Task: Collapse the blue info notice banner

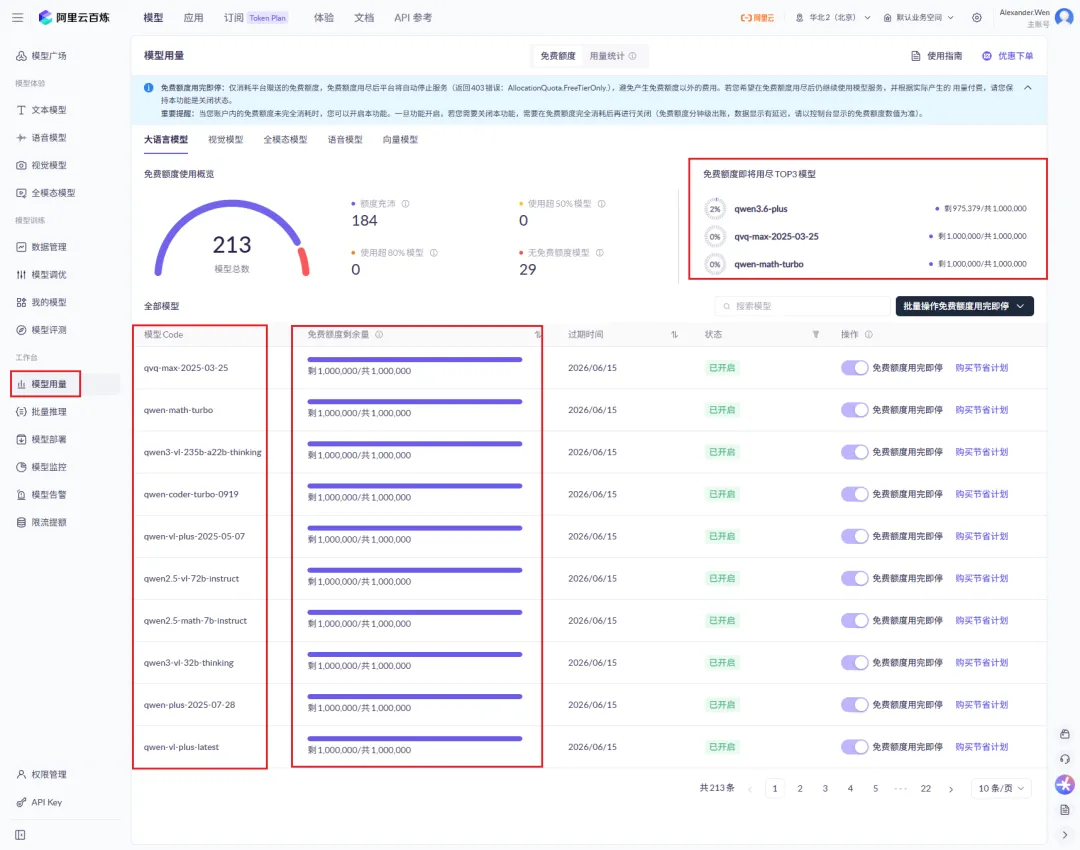Action: click(x=1028, y=88)
